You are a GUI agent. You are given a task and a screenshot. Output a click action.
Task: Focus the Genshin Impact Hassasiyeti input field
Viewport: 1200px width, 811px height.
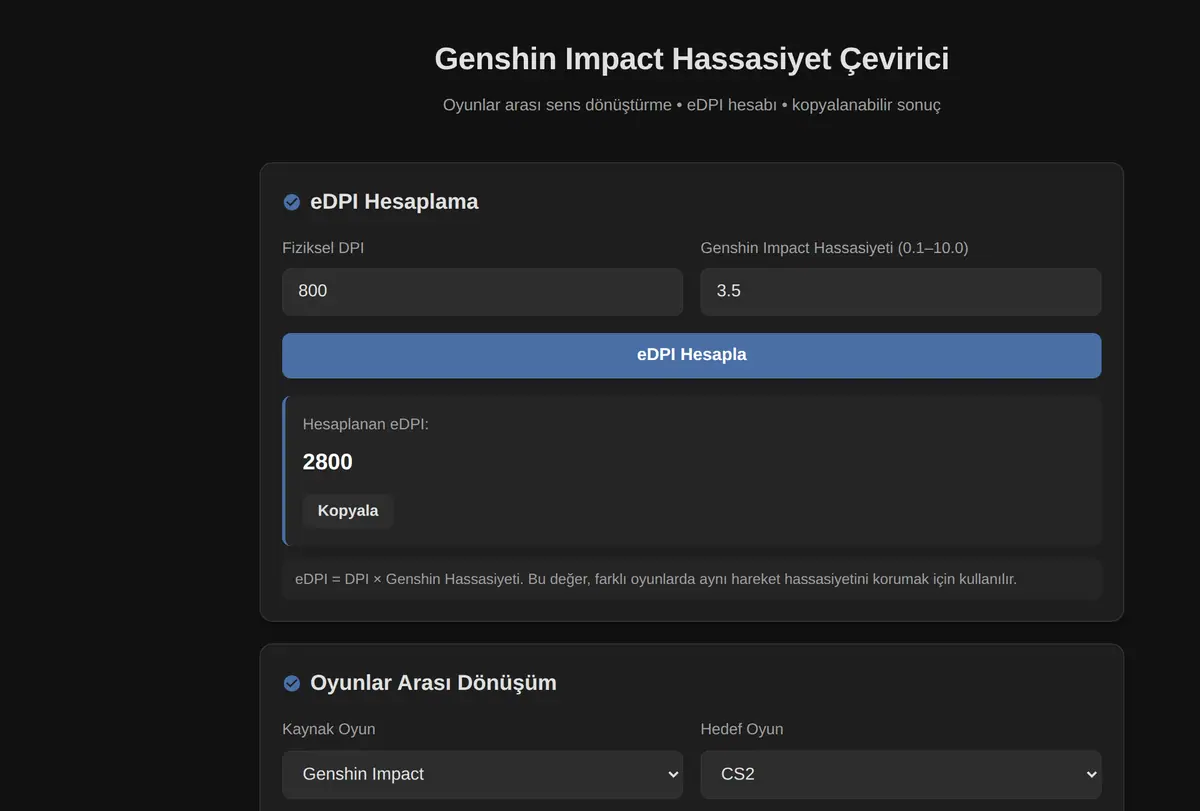pos(901,291)
